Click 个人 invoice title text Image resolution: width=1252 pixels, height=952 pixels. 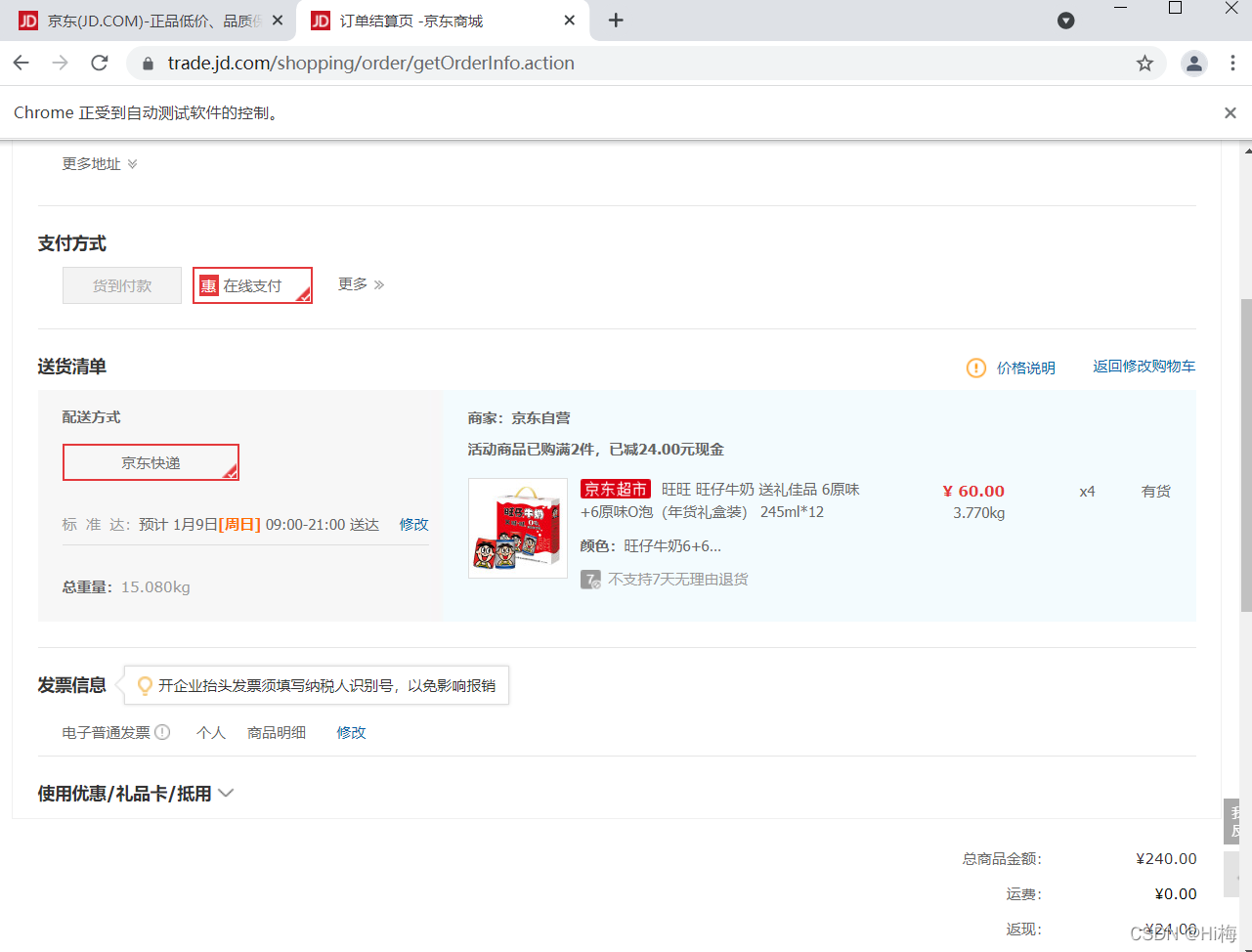pyautogui.click(x=211, y=732)
